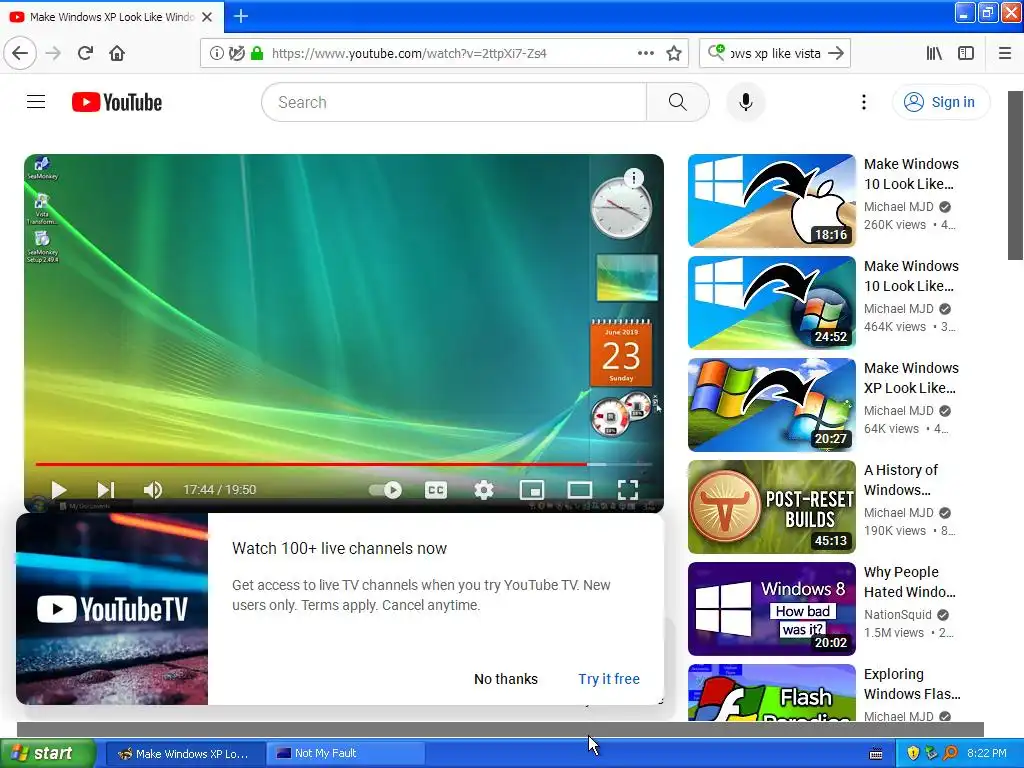Click No thanks on YouTube TV promo
The height and width of the screenshot is (768, 1024).
coord(505,679)
